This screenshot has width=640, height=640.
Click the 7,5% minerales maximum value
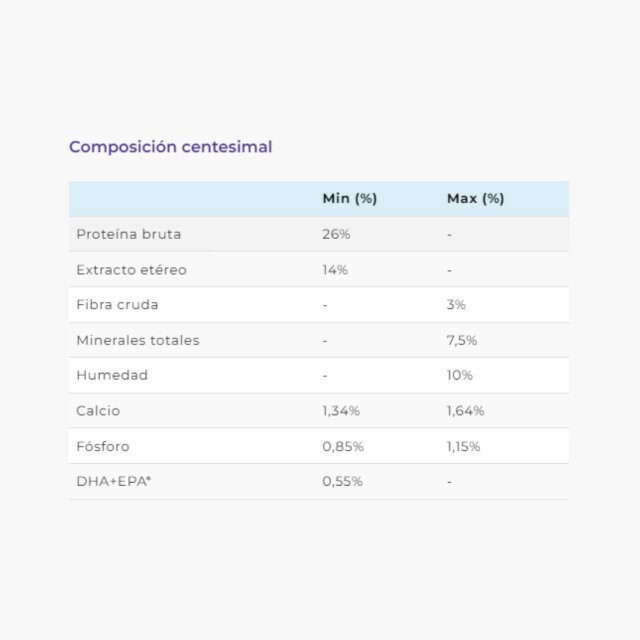pos(462,340)
